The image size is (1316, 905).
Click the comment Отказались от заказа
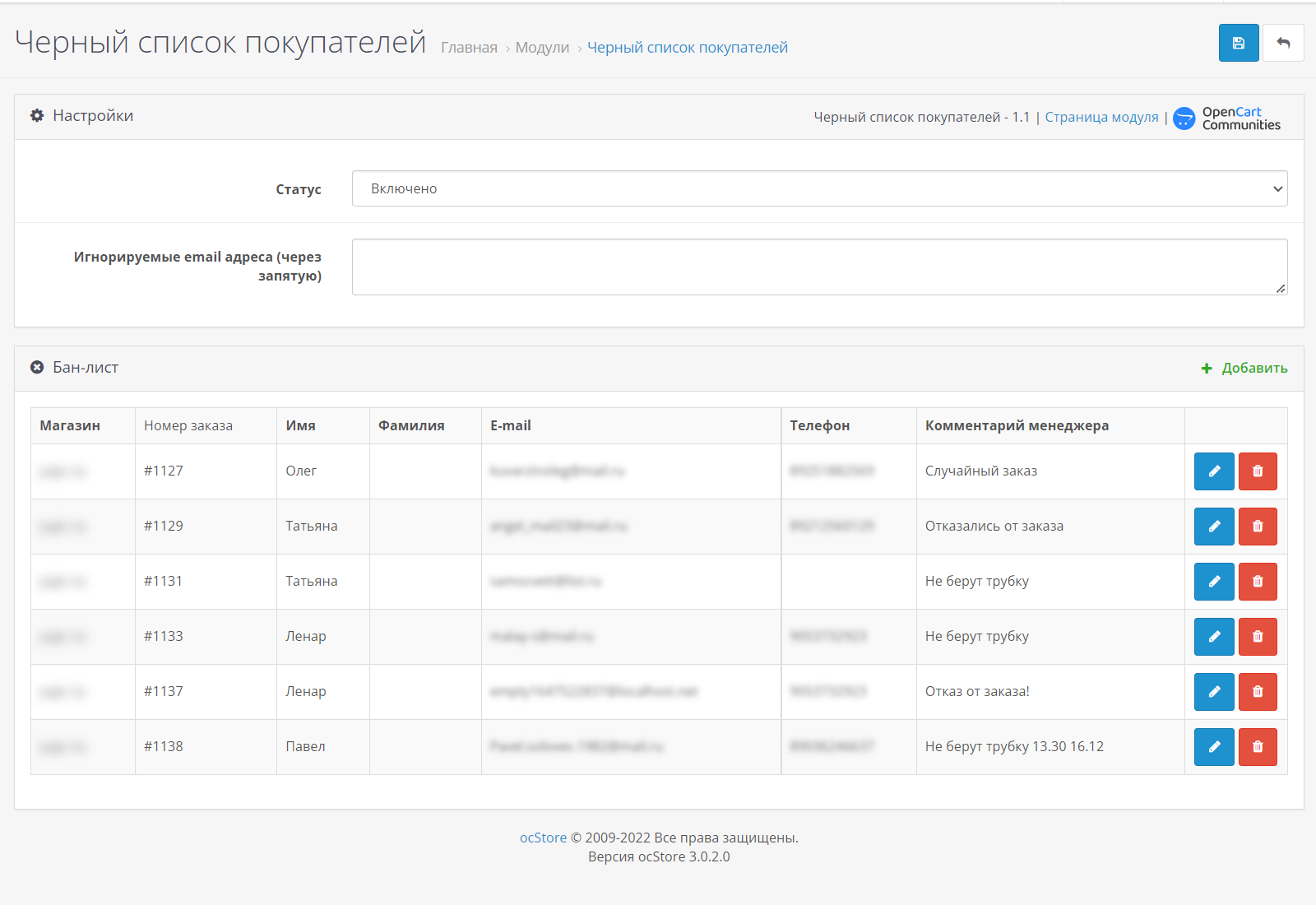click(994, 526)
